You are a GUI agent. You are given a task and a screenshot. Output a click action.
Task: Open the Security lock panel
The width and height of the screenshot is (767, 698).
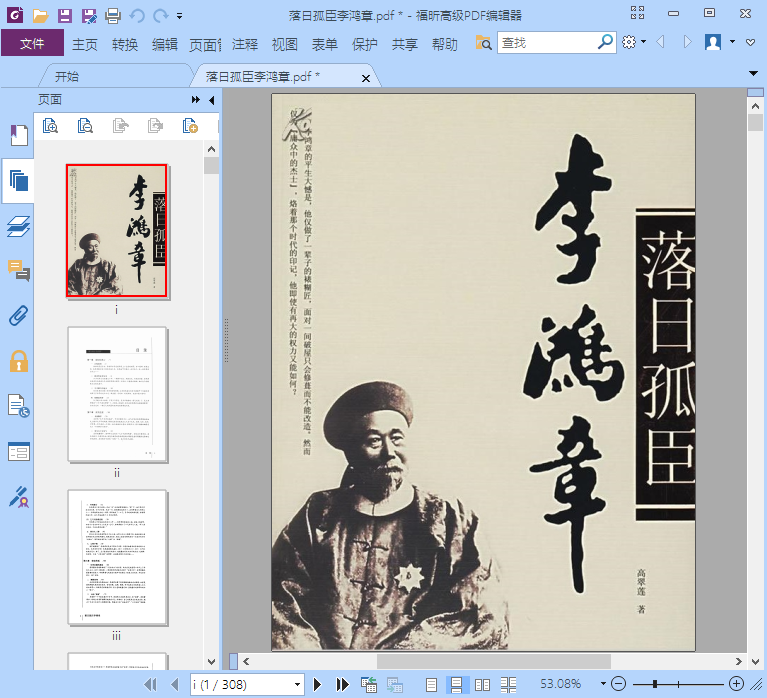tap(19, 361)
